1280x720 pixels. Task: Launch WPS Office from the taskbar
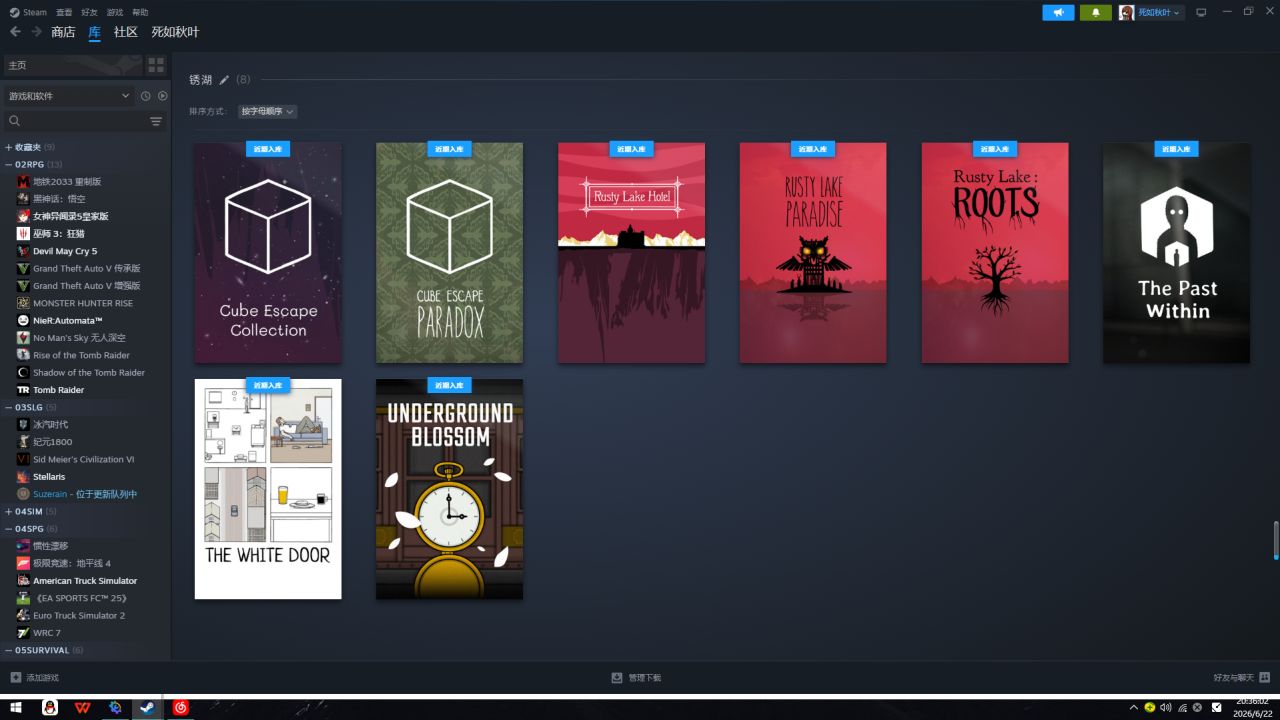pyautogui.click(x=82, y=708)
